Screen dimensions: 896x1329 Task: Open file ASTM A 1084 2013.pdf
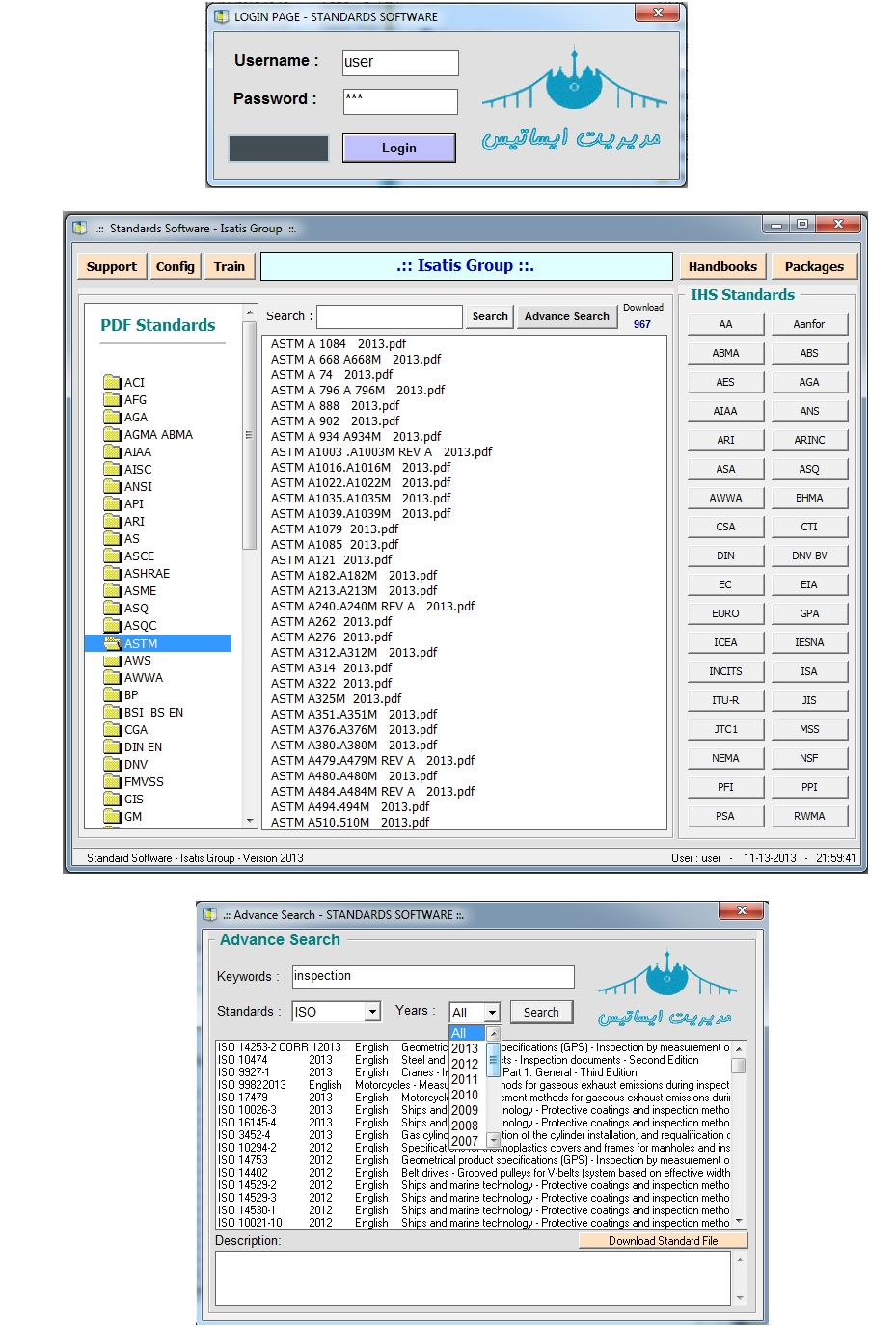click(339, 343)
